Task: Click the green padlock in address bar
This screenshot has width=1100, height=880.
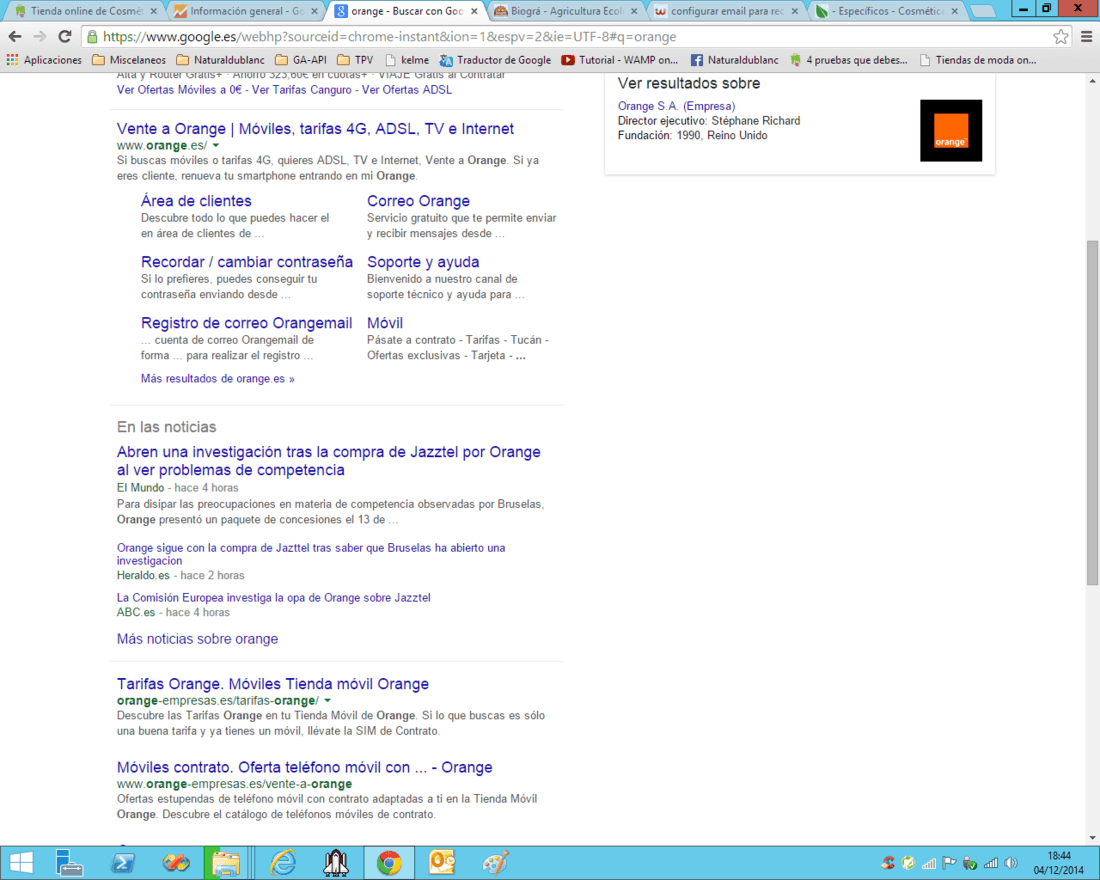Action: [x=92, y=36]
